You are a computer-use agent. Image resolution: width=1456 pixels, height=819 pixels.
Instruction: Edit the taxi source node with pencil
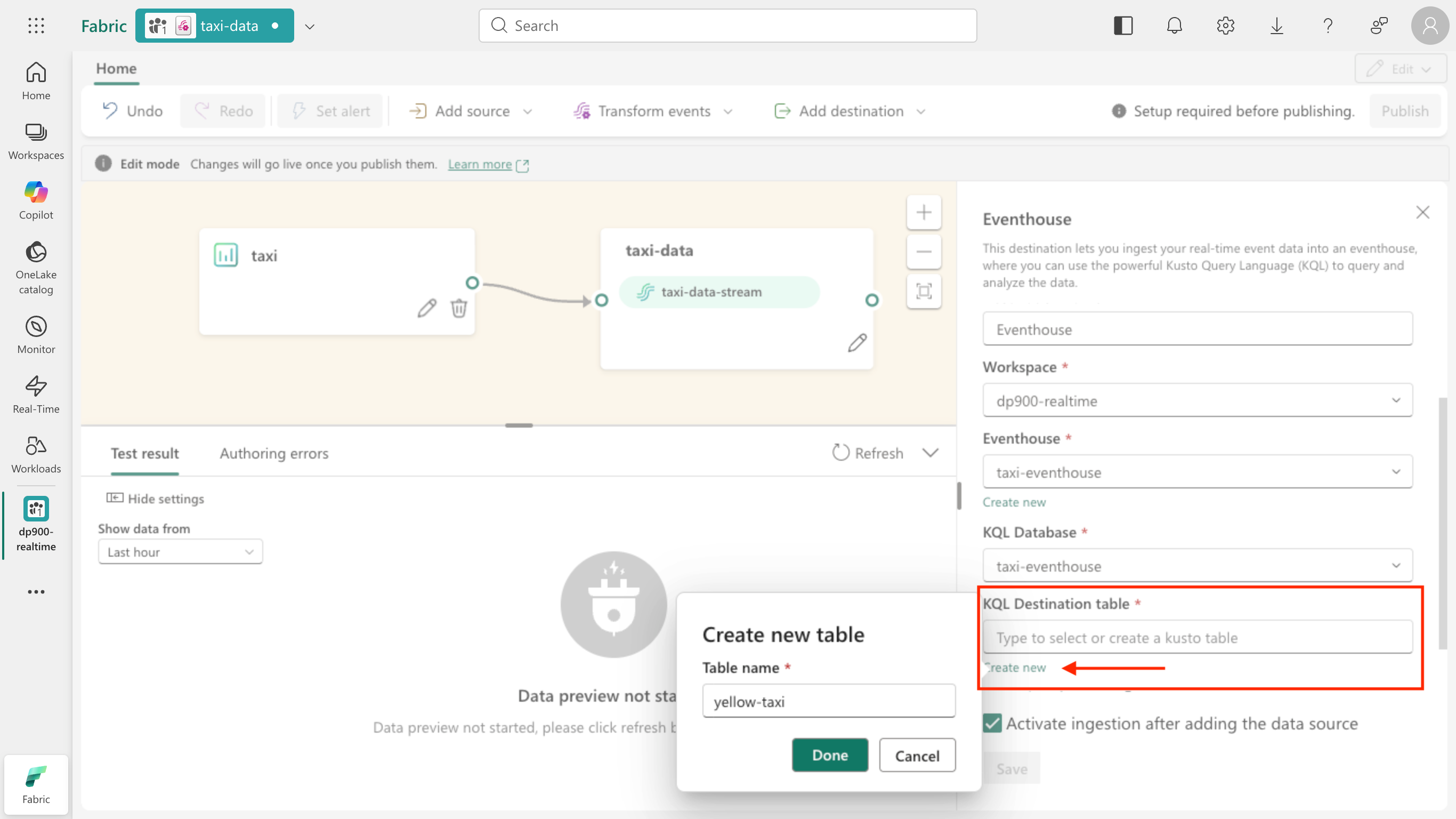pos(427,308)
